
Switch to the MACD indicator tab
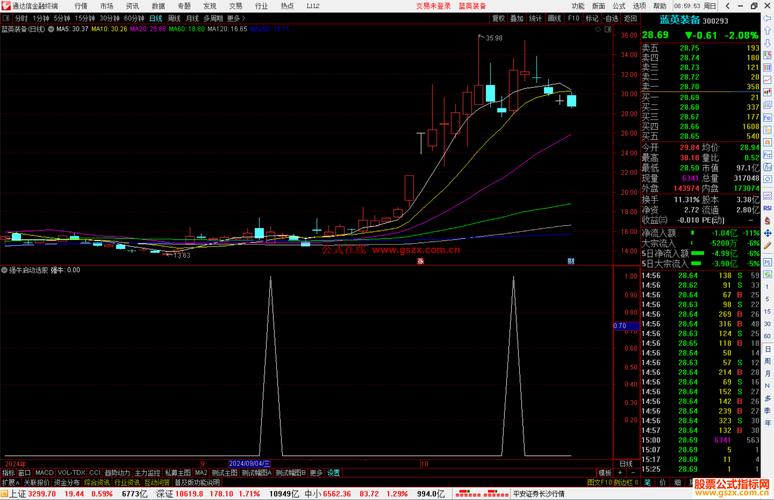click(45, 472)
